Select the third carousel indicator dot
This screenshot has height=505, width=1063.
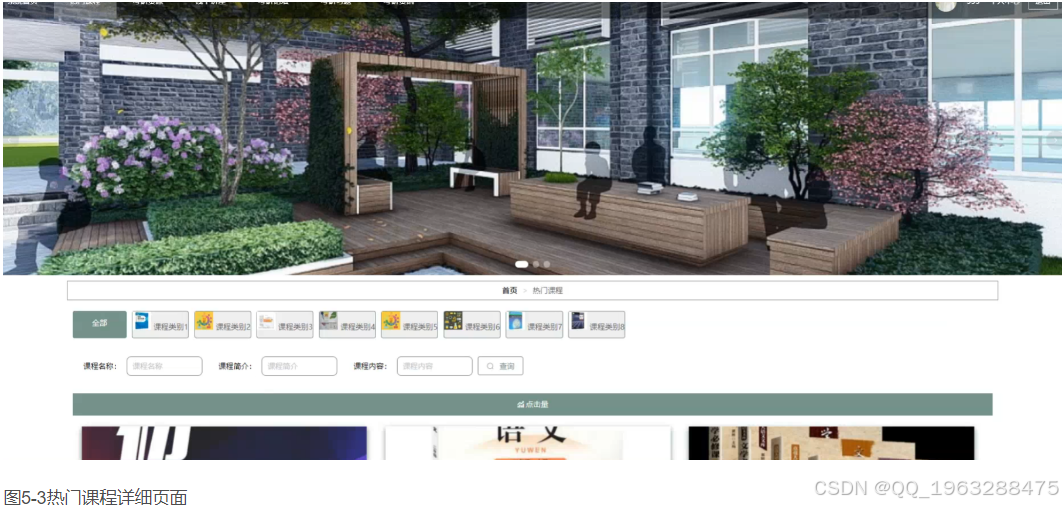pyautogui.click(x=546, y=264)
